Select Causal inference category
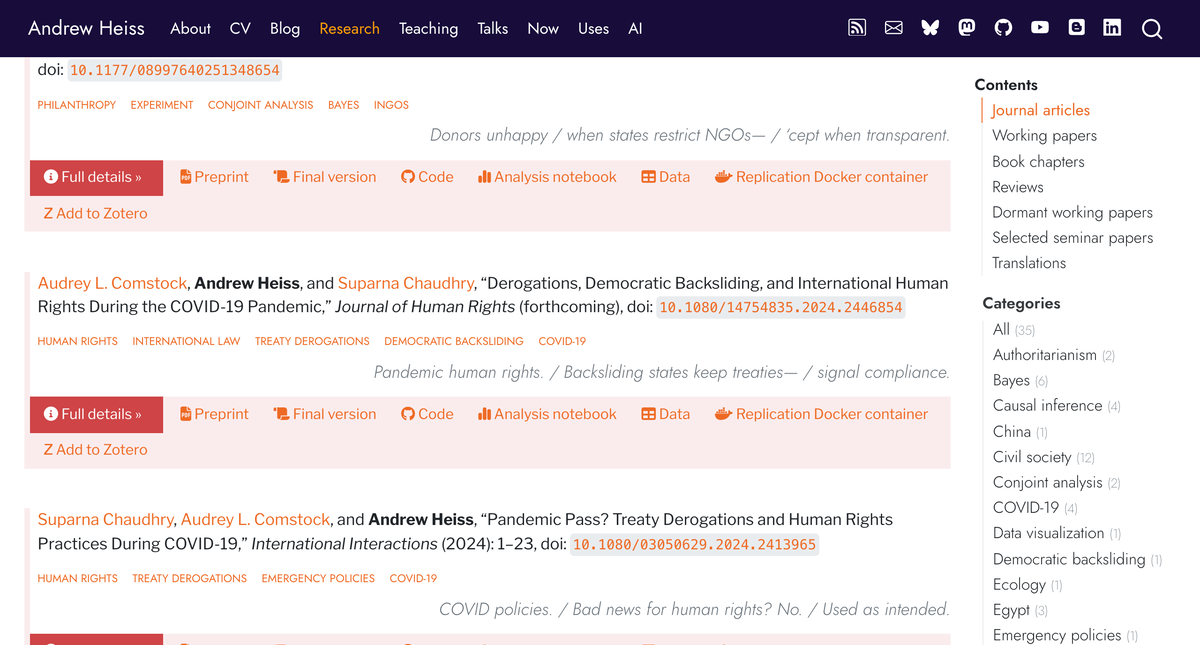Viewport: 1200px width, 645px height. 1057,405
